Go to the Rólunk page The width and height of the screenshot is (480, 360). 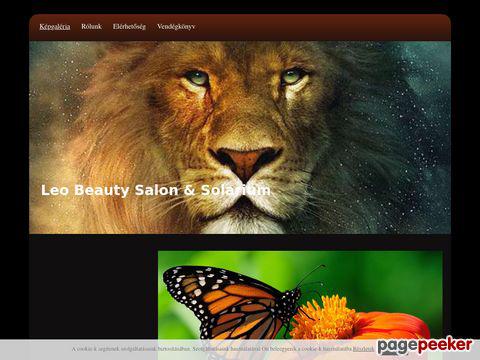(91, 26)
